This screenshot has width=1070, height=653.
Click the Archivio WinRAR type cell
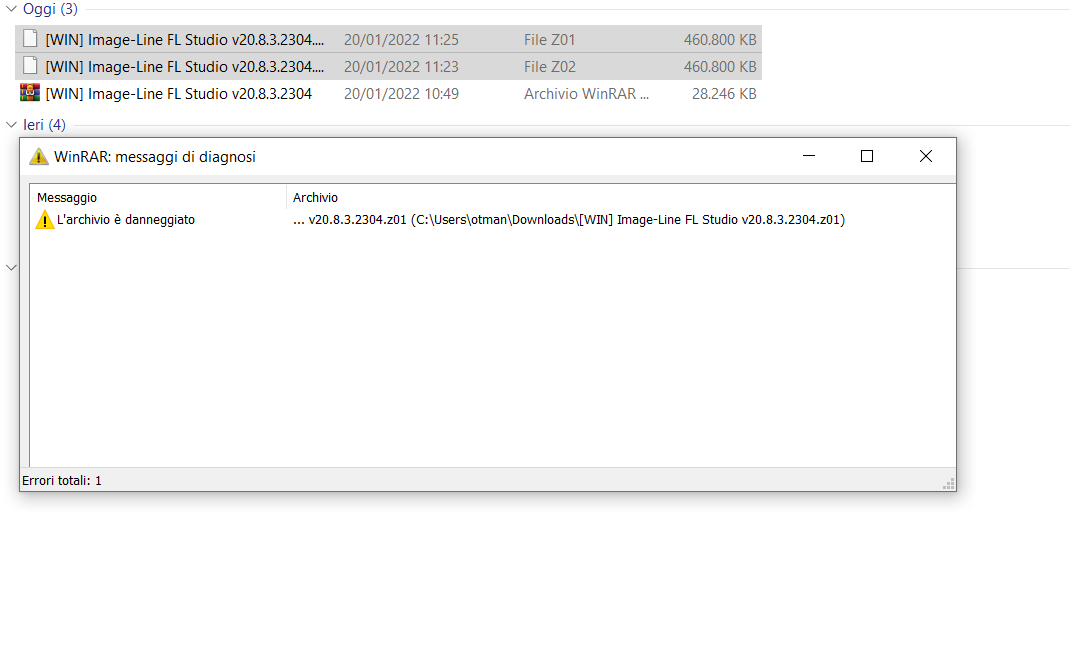[586, 93]
